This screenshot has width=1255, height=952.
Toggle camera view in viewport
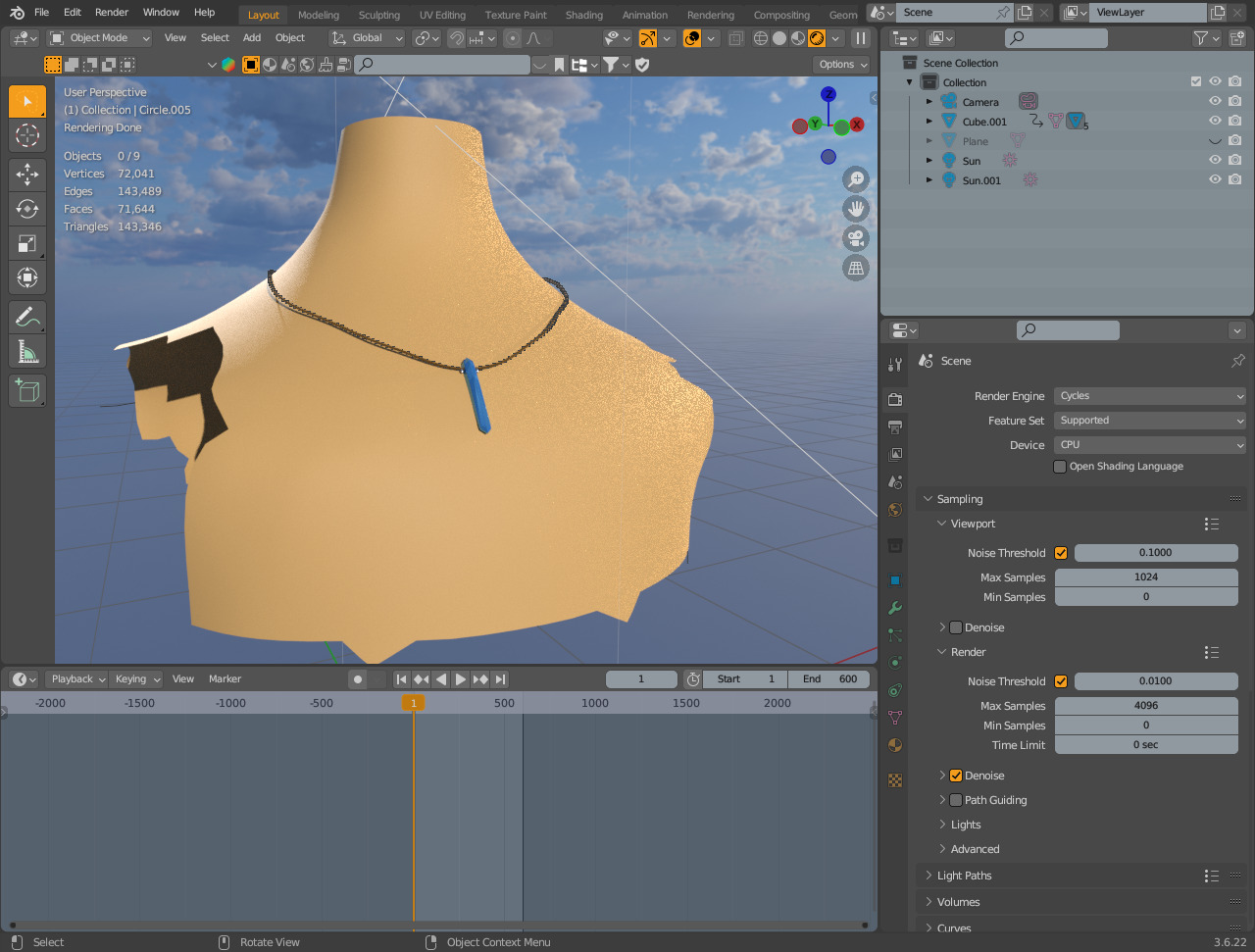pyautogui.click(x=856, y=238)
